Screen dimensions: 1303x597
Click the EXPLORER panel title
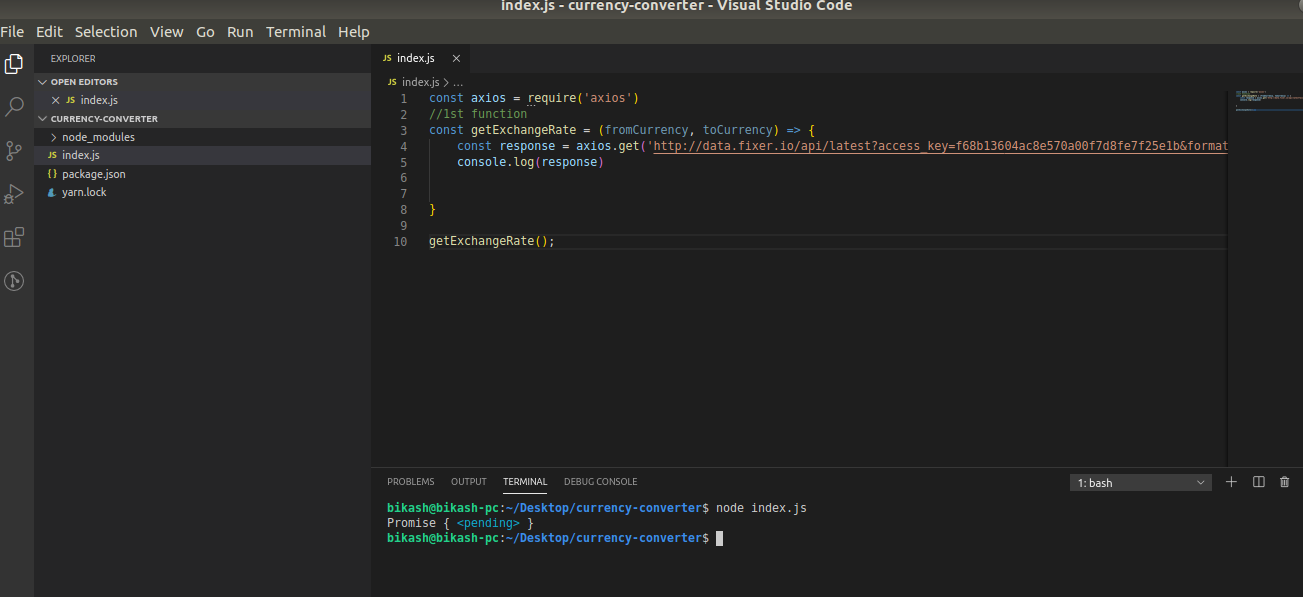click(73, 59)
